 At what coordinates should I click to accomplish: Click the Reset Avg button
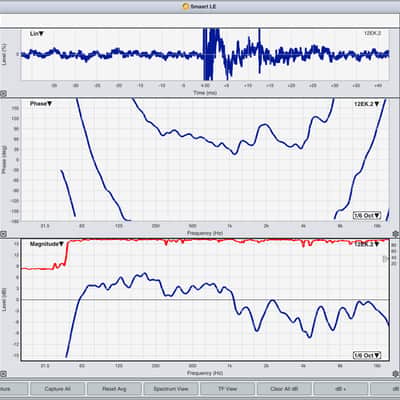click(114, 389)
